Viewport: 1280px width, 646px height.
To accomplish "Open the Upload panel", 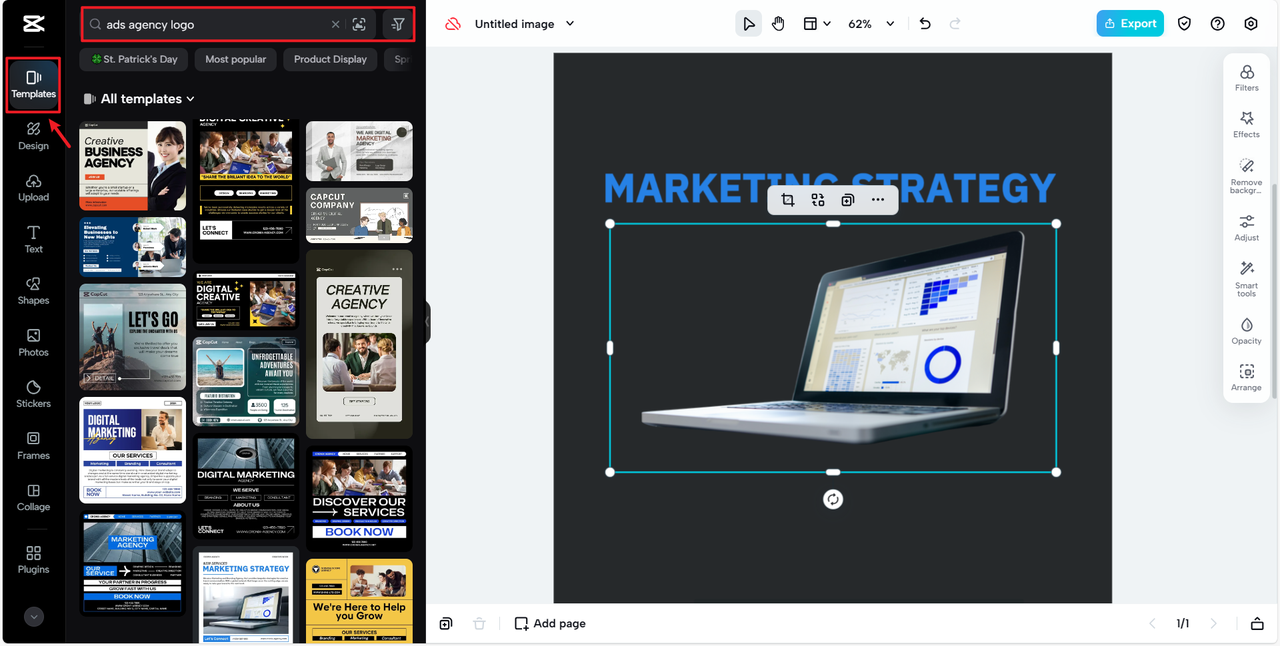I will (x=33, y=187).
